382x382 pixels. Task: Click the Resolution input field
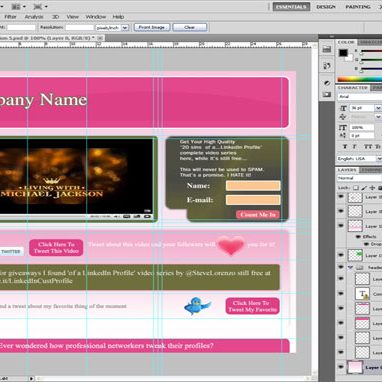click(x=79, y=28)
